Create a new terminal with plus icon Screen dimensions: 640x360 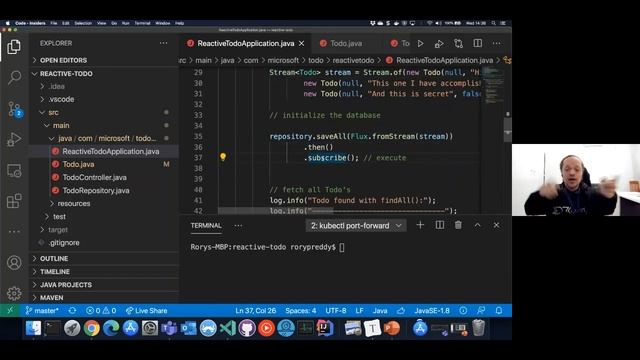pos(420,225)
